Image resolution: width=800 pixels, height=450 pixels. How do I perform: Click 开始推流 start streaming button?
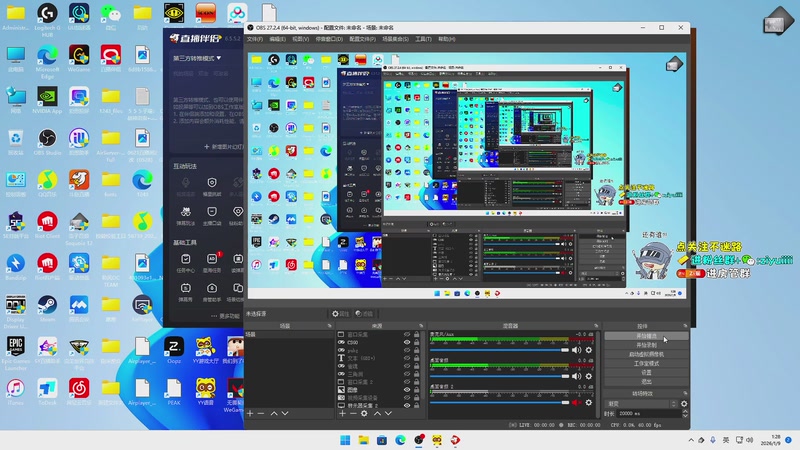coord(646,336)
